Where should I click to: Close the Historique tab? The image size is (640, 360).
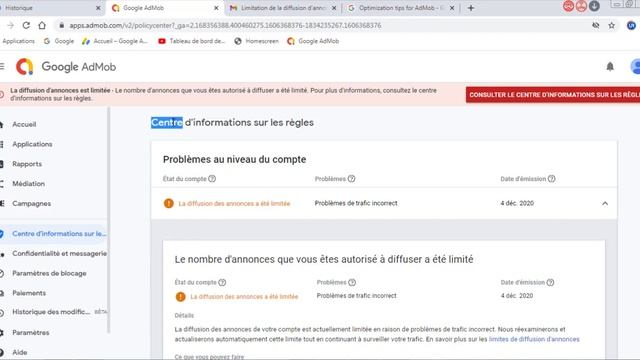pos(98,8)
